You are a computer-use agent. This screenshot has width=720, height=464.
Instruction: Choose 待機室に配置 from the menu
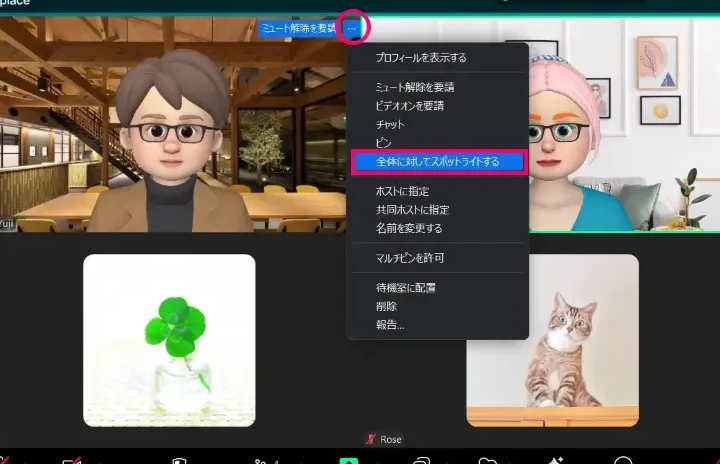click(x=405, y=288)
